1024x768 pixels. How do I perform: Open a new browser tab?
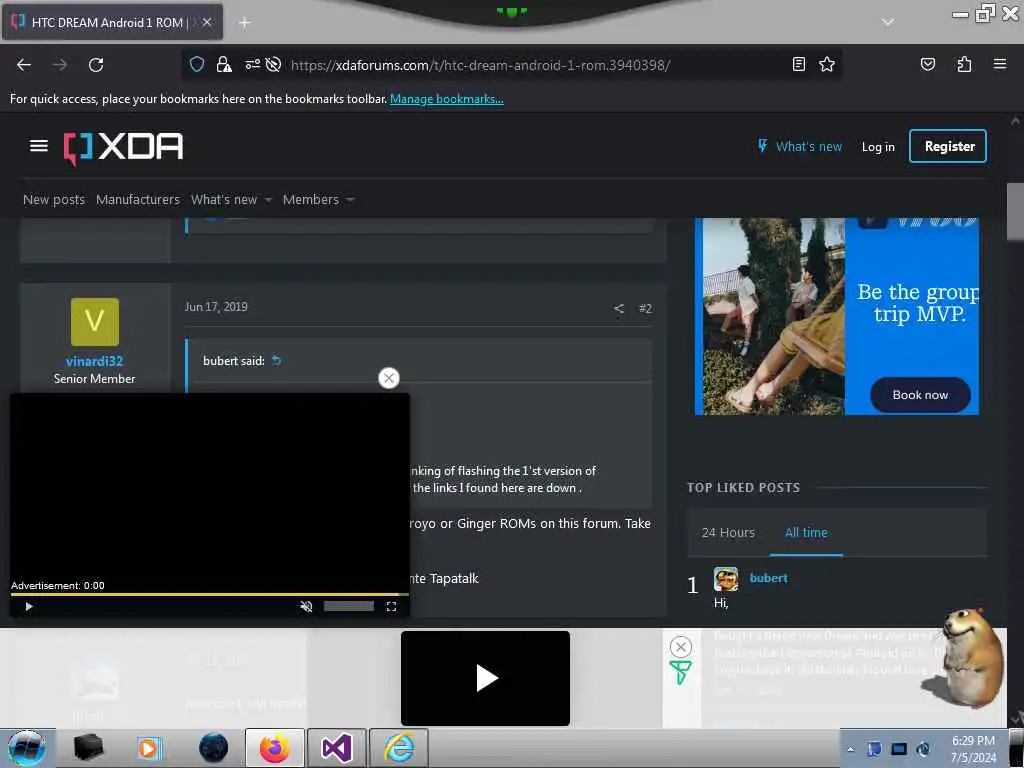(244, 23)
